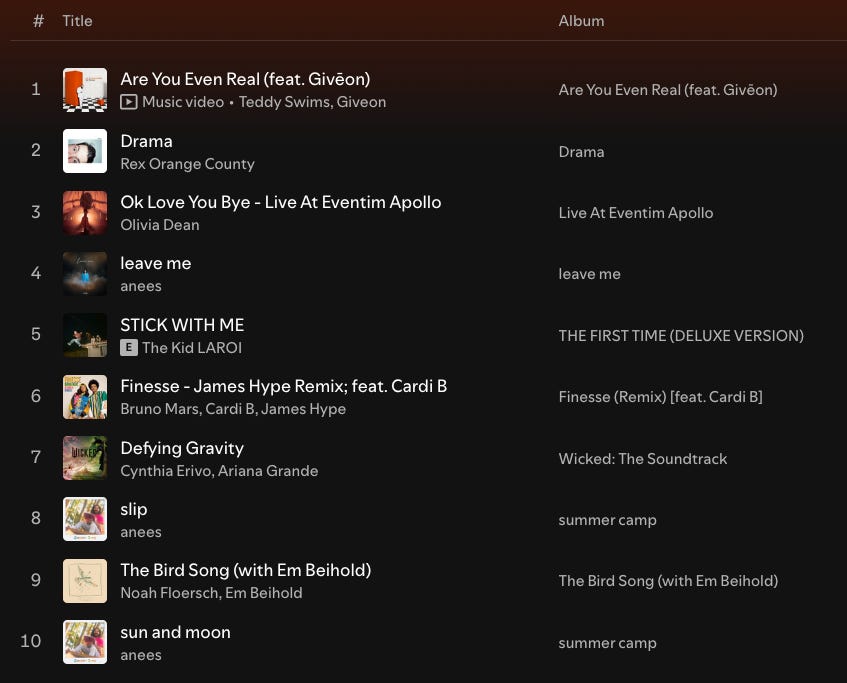Open The Bird Song (with Em Beihold) album link

(x=668, y=581)
